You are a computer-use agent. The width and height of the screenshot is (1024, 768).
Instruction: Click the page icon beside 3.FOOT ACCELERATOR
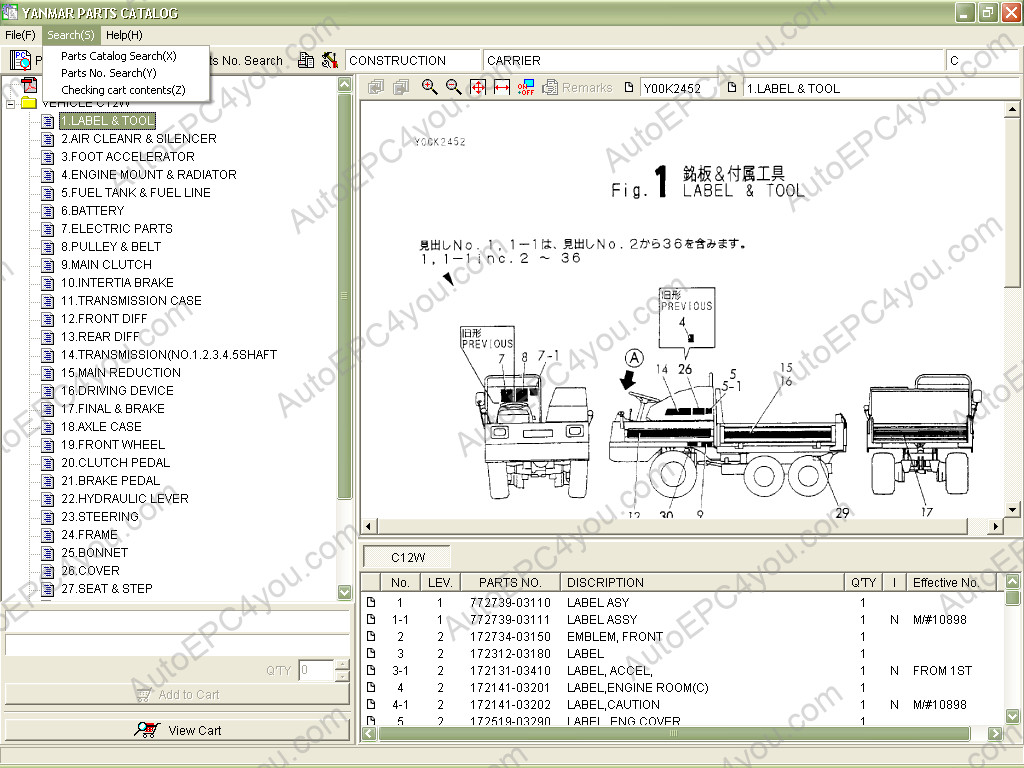coord(47,157)
